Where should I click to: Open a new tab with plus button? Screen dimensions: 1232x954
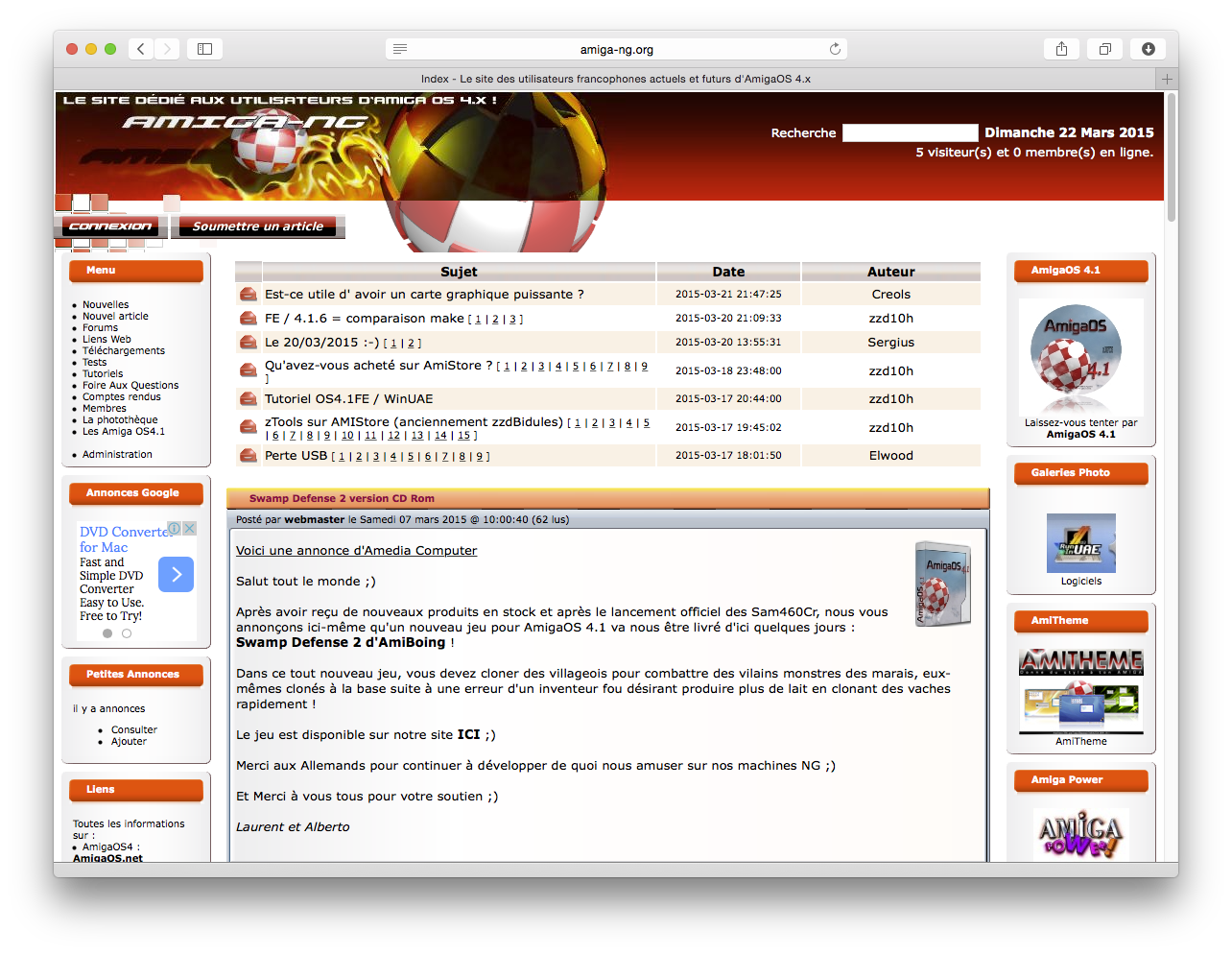tap(1167, 79)
